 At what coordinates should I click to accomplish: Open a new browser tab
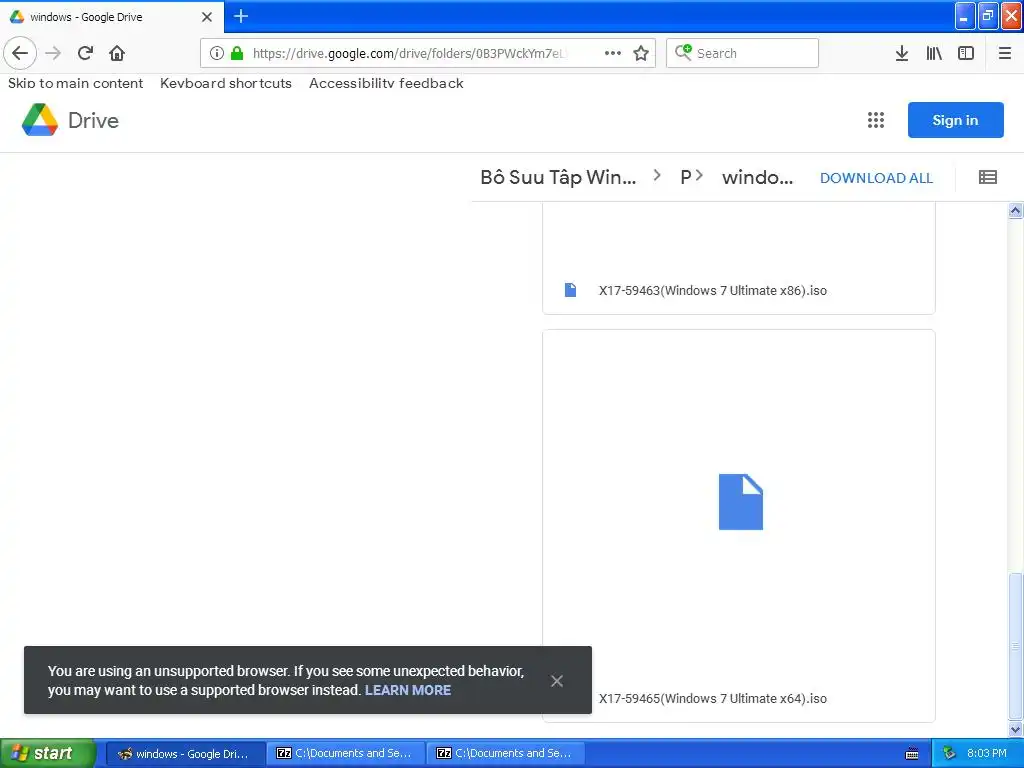tap(241, 16)
